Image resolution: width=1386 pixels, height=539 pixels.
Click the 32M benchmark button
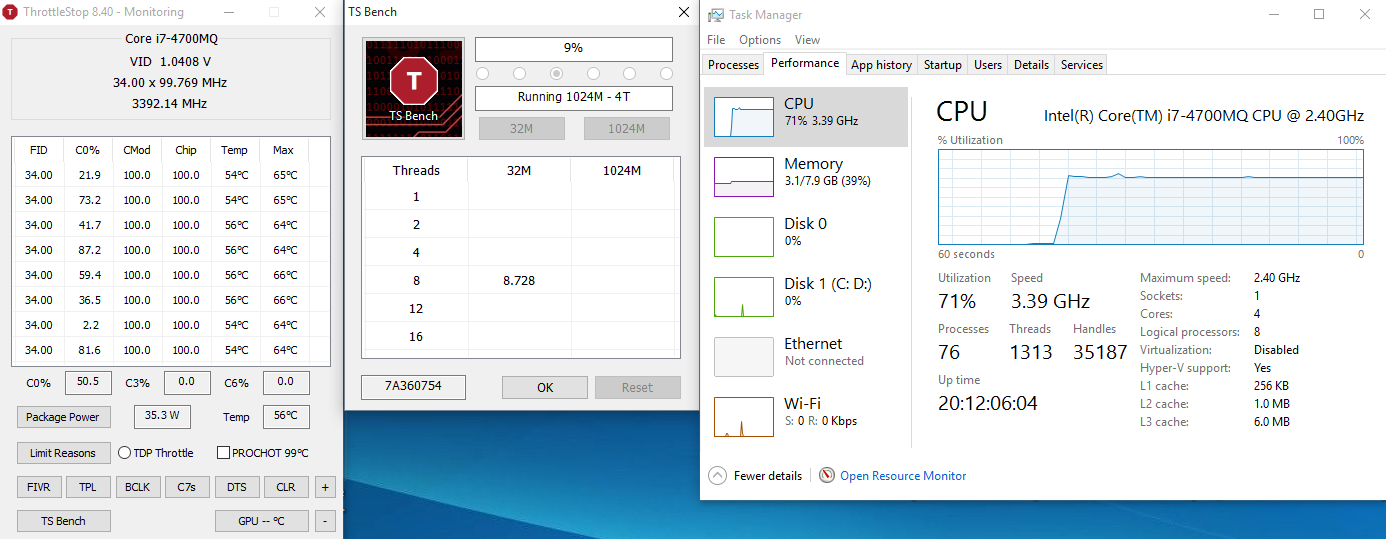(x=522, y=128)
